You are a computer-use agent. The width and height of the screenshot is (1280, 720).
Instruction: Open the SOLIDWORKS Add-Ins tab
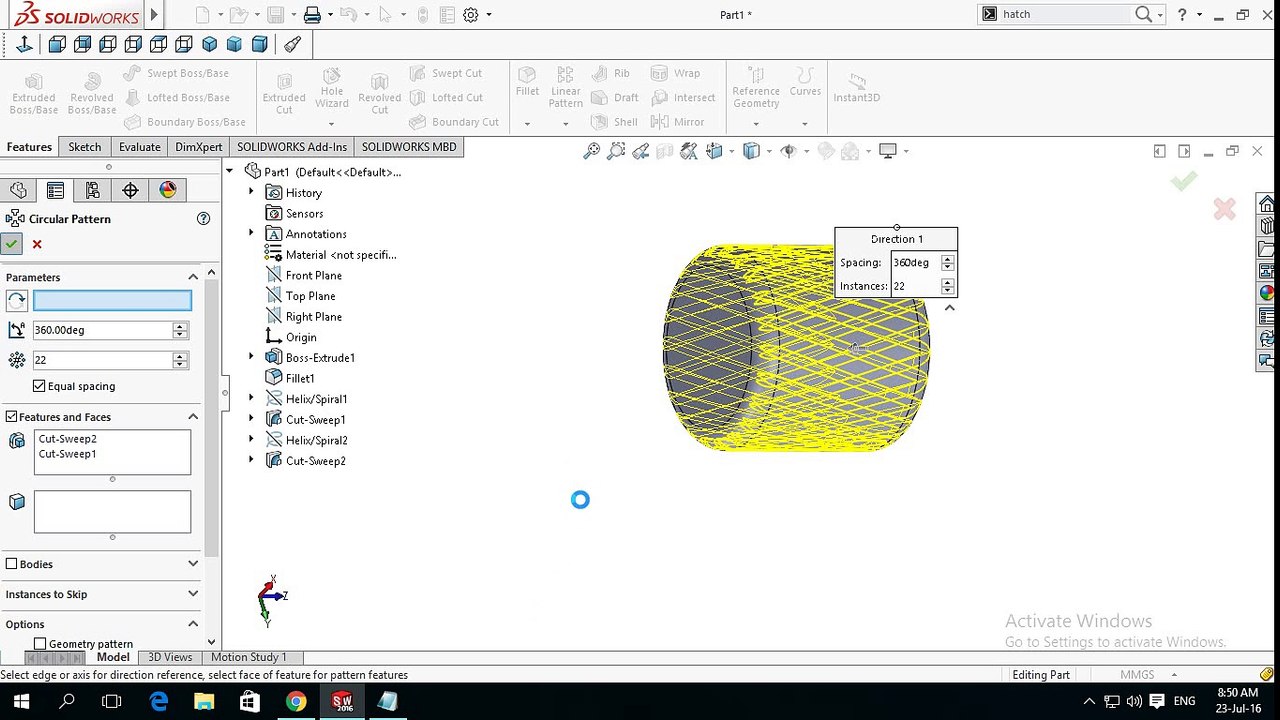[292, 147]
